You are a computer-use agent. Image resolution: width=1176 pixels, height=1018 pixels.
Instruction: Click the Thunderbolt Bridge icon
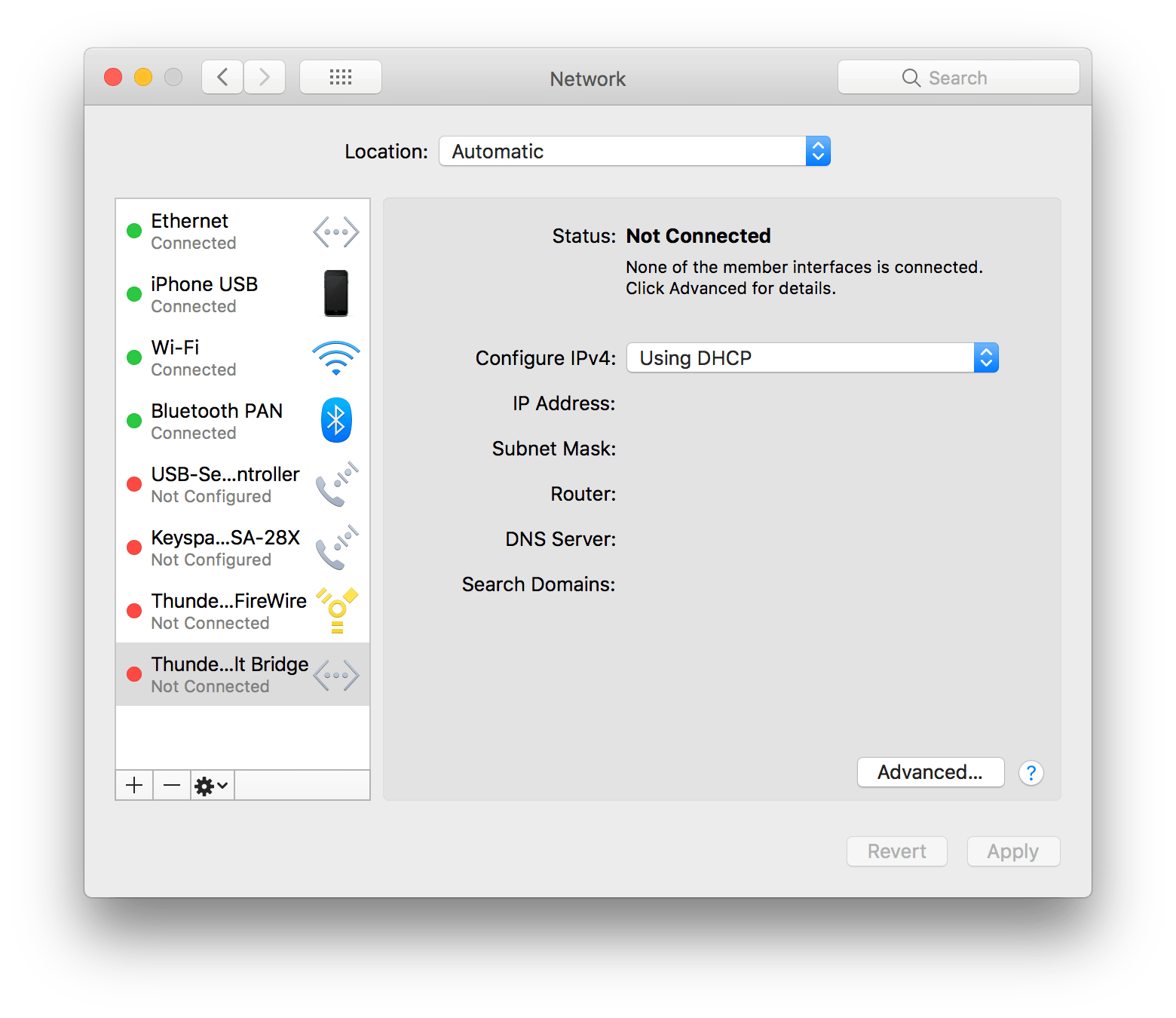(335, 673)
